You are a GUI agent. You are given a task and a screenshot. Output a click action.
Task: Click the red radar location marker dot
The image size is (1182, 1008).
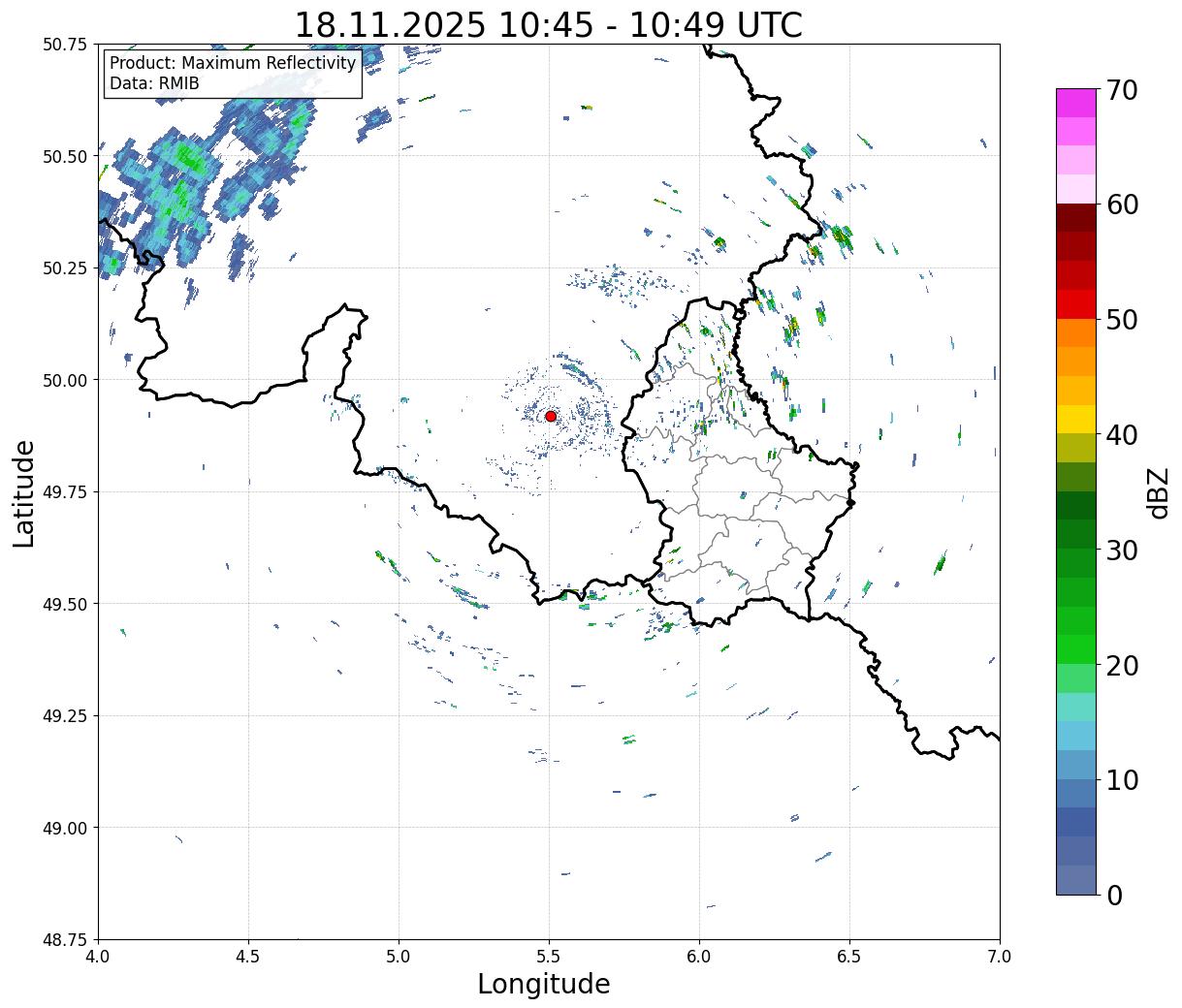point(550,416)
